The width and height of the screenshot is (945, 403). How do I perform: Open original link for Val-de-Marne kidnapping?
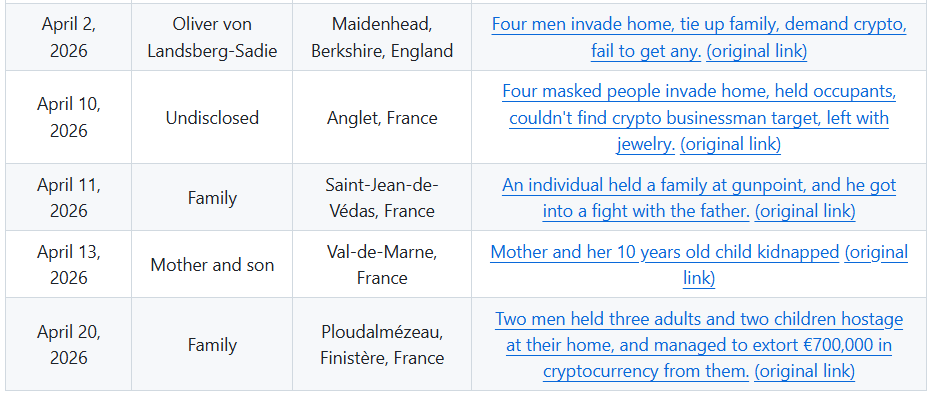[875, 252]
